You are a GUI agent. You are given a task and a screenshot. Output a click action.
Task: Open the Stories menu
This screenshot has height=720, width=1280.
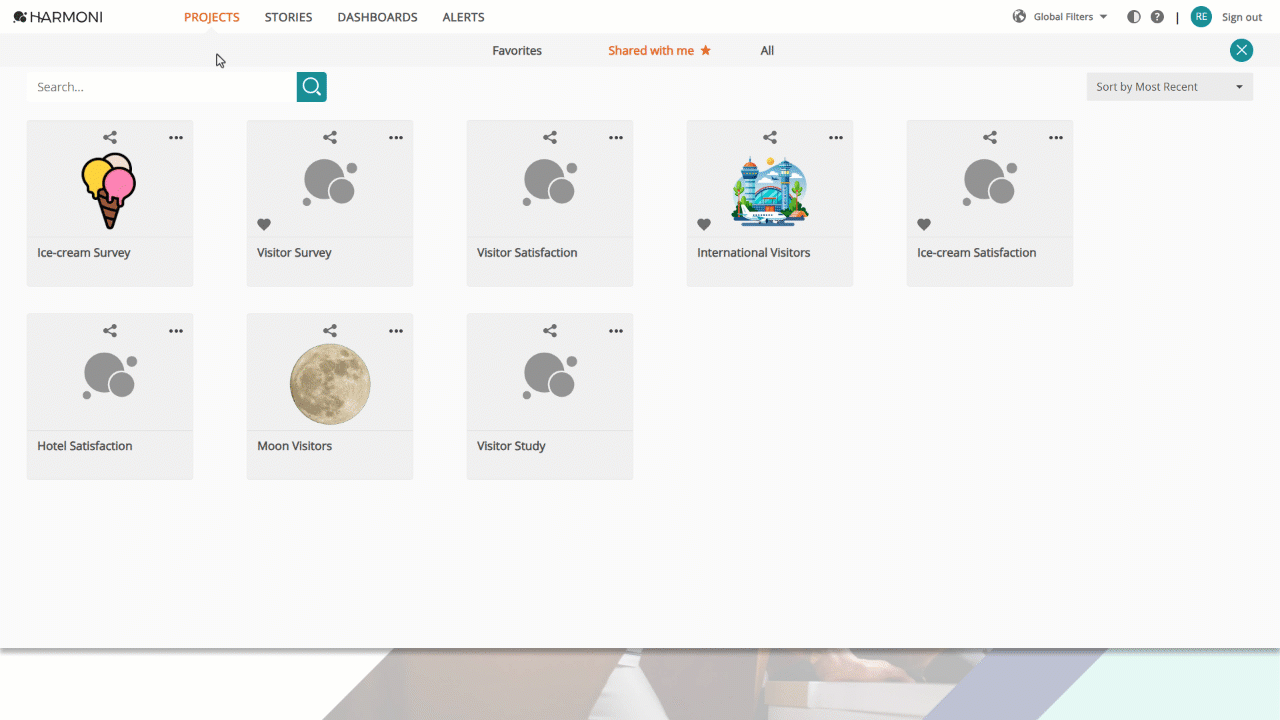pyautogui.click(x=288, y=17)
